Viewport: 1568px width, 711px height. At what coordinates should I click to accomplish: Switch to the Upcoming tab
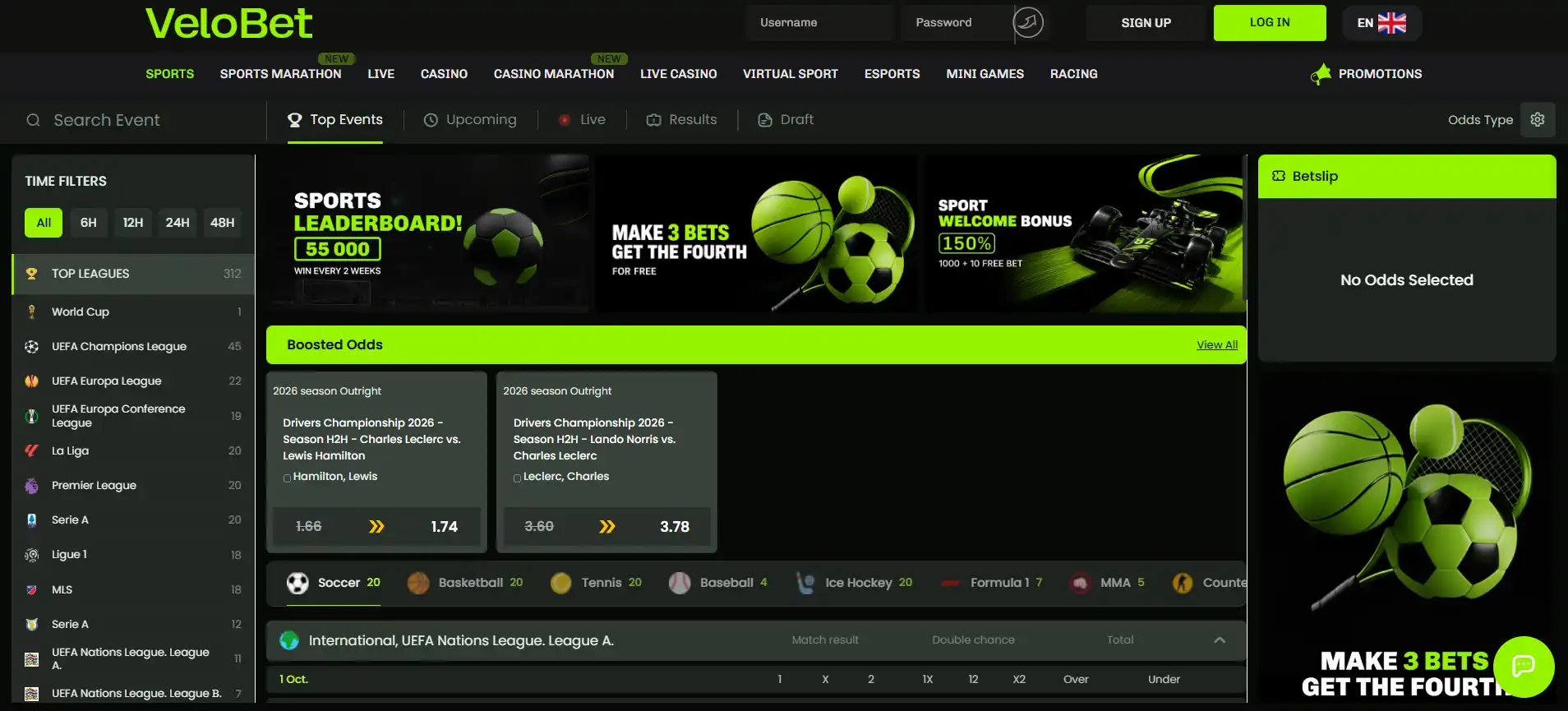click(470, 120)
